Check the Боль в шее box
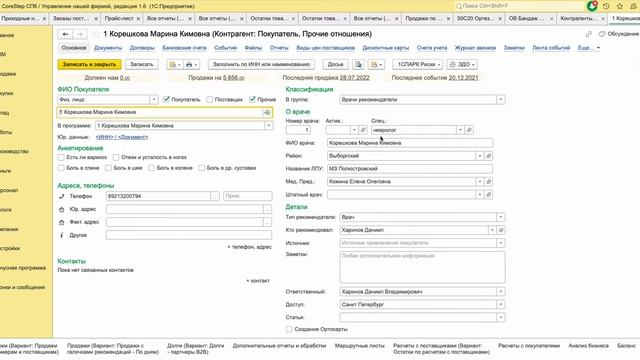 click(108, 168)
